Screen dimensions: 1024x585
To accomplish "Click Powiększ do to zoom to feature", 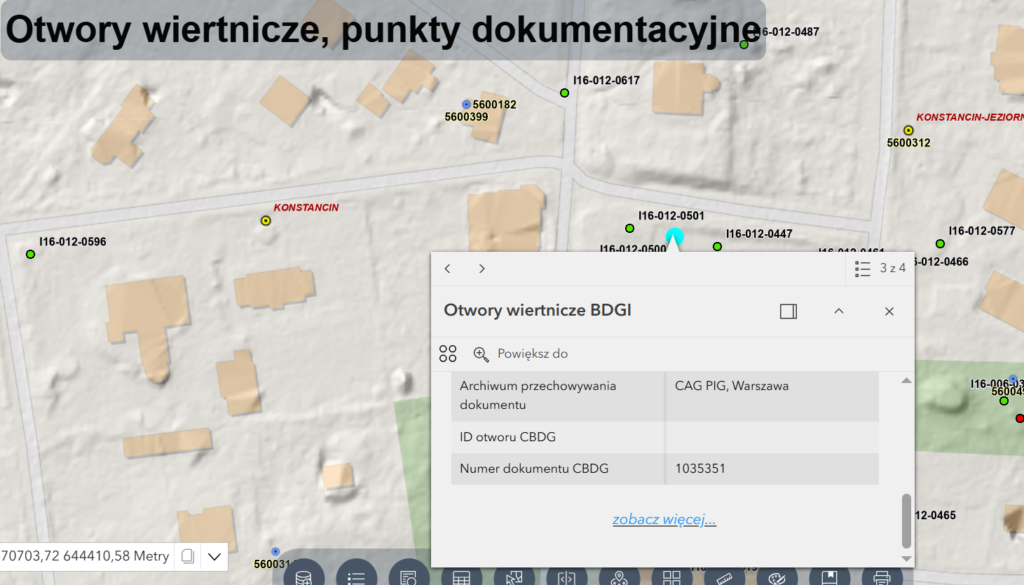I will [x=521, y=354].
